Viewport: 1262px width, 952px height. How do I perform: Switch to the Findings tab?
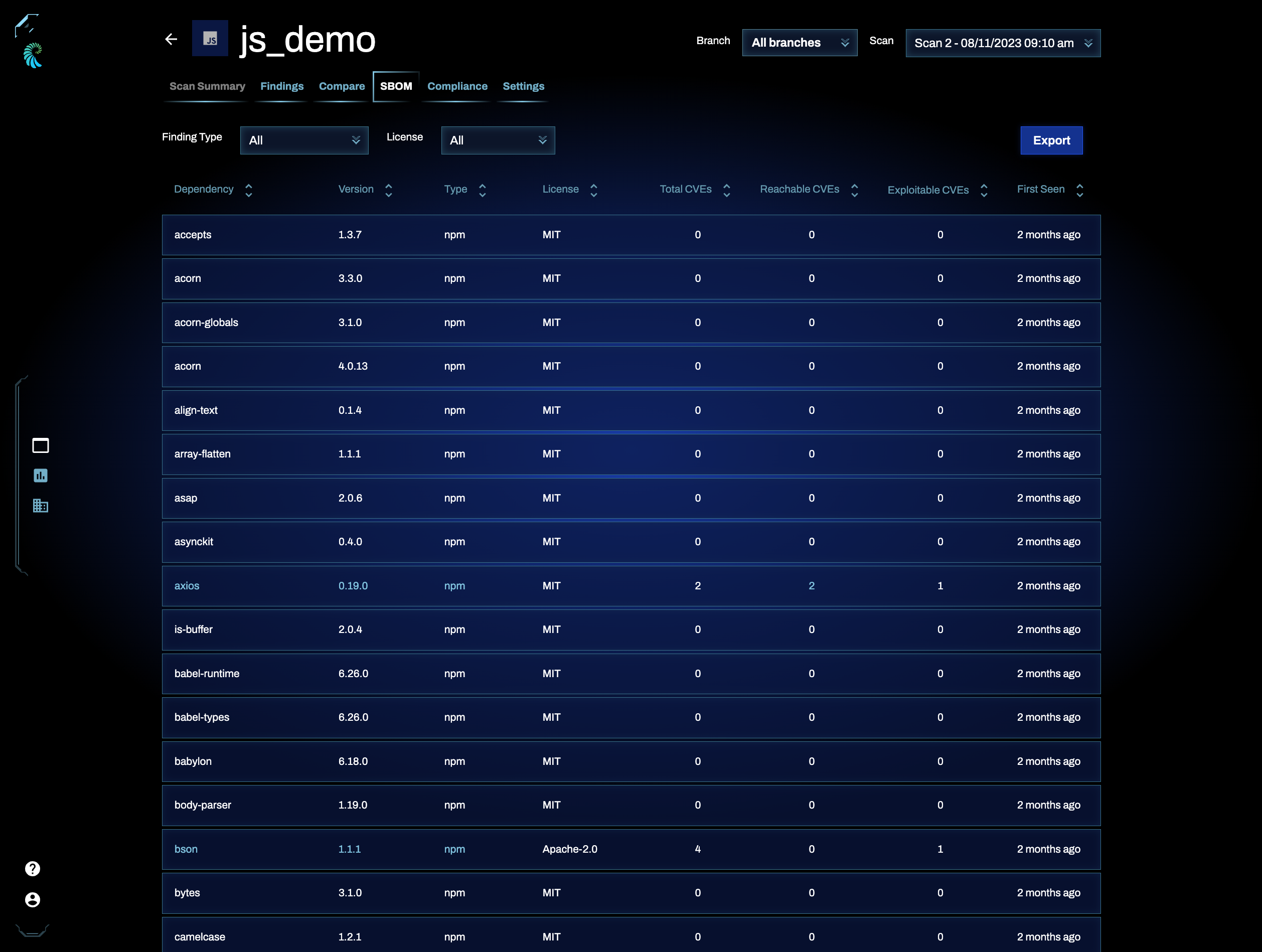tap(282, 86)
